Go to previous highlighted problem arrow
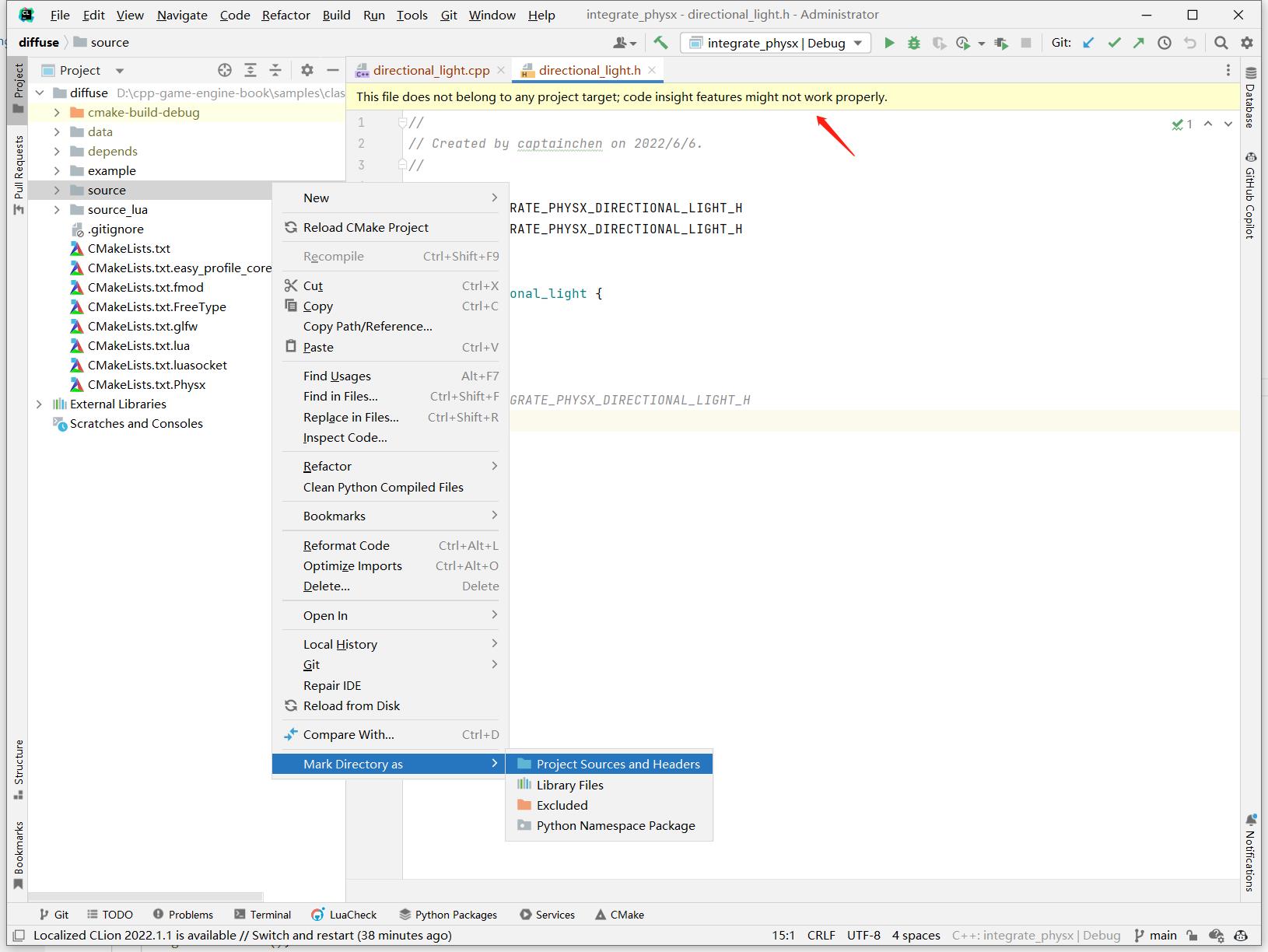 click(1208, 124)
